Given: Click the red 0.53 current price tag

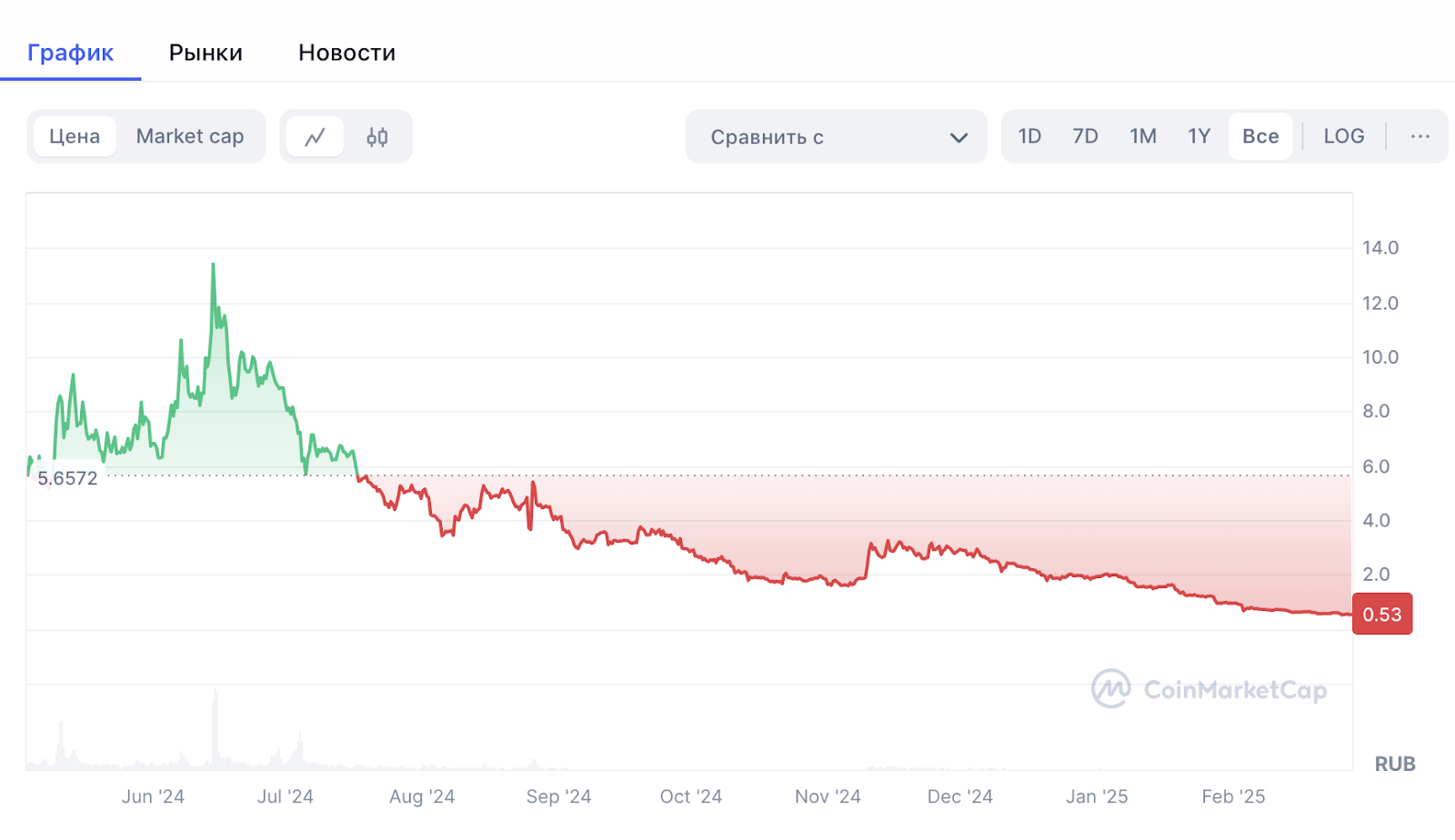Looking at the screenshot, I should [1381, 615].
